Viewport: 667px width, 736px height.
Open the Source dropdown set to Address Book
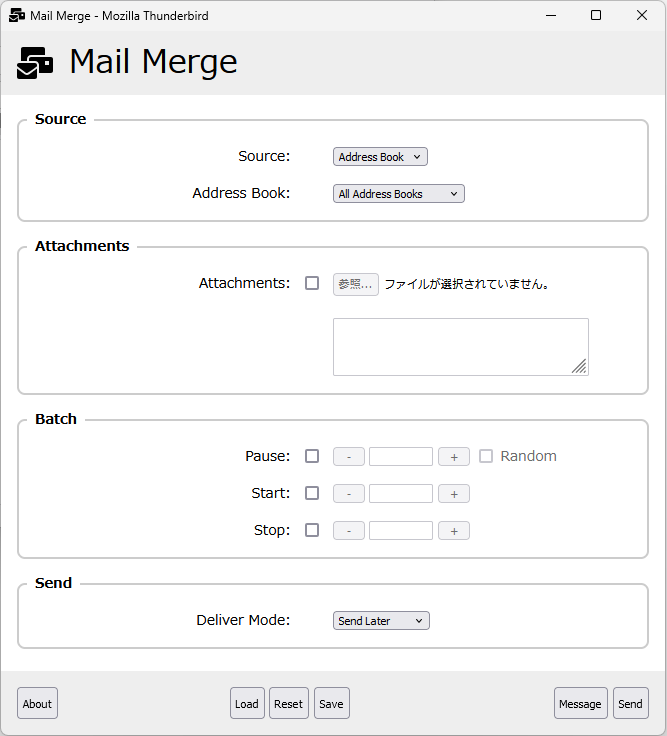click(x=380, y=157)
